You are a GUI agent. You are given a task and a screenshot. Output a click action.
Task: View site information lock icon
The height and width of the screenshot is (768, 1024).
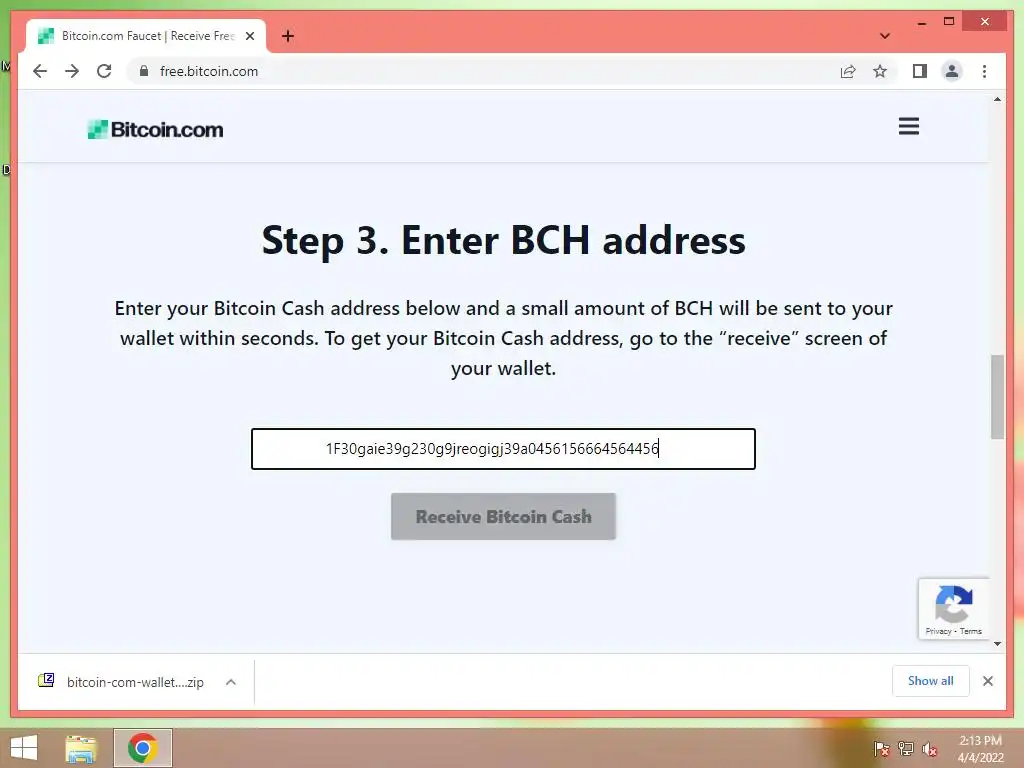pyautogui.click(x=144, y=71)
